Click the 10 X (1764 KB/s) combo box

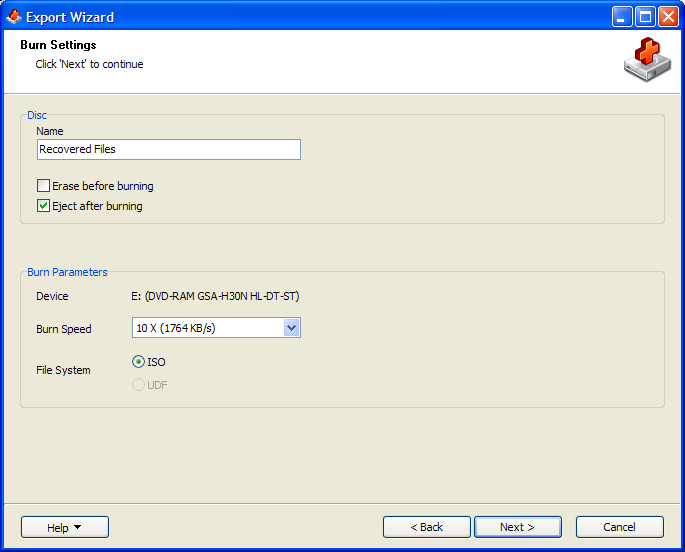point(216,328)
